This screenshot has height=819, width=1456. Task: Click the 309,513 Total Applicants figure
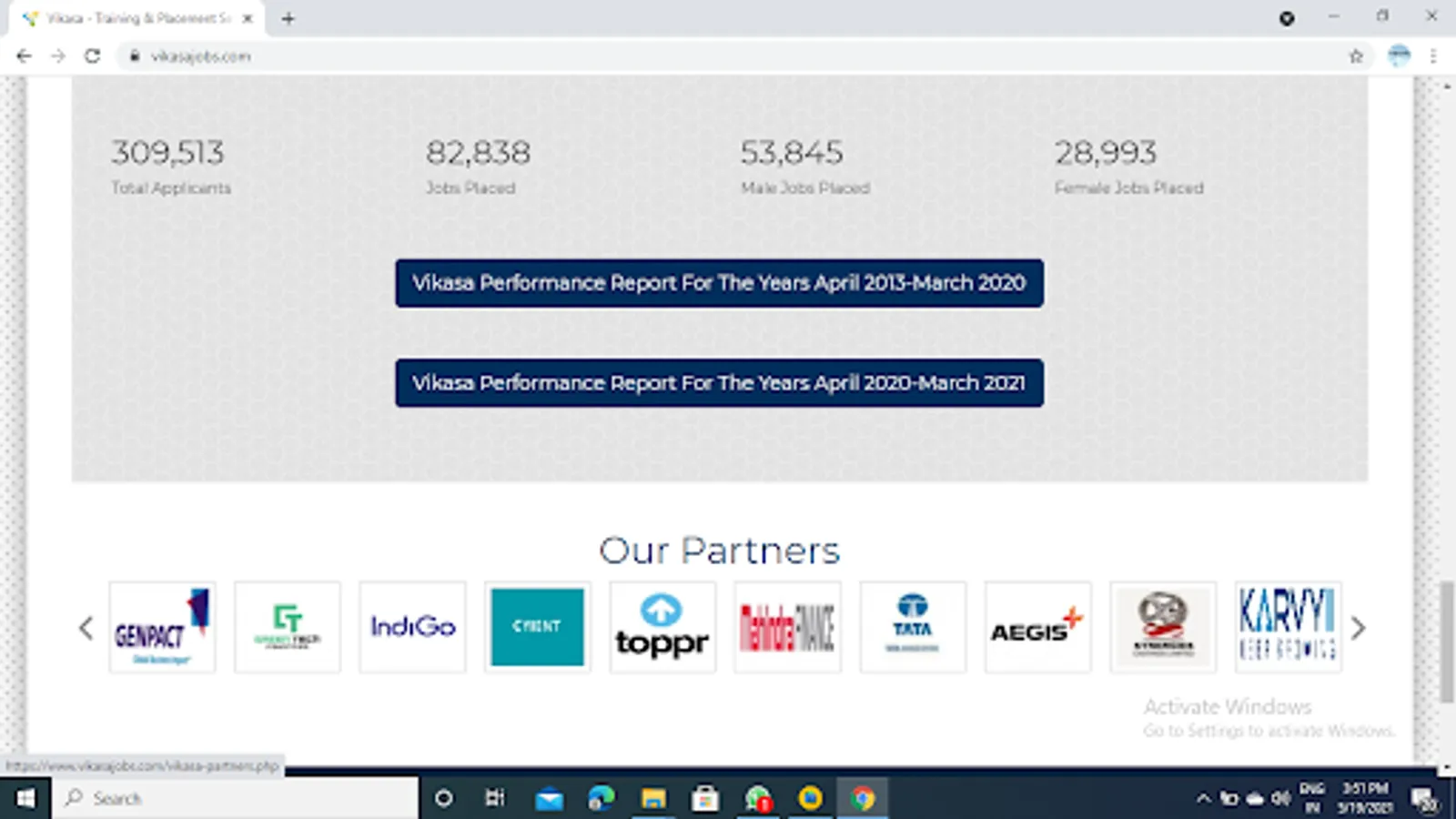coord(167,153)
